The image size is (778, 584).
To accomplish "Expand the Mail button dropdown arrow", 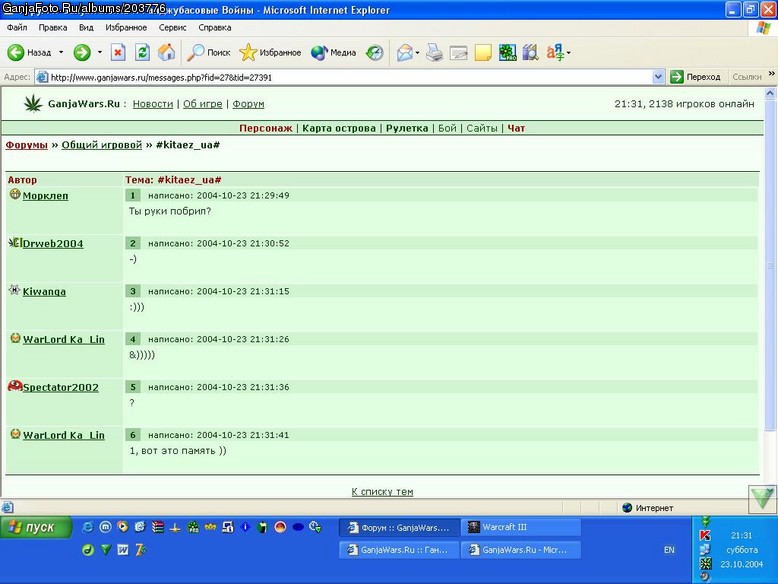I will [417, 53].
